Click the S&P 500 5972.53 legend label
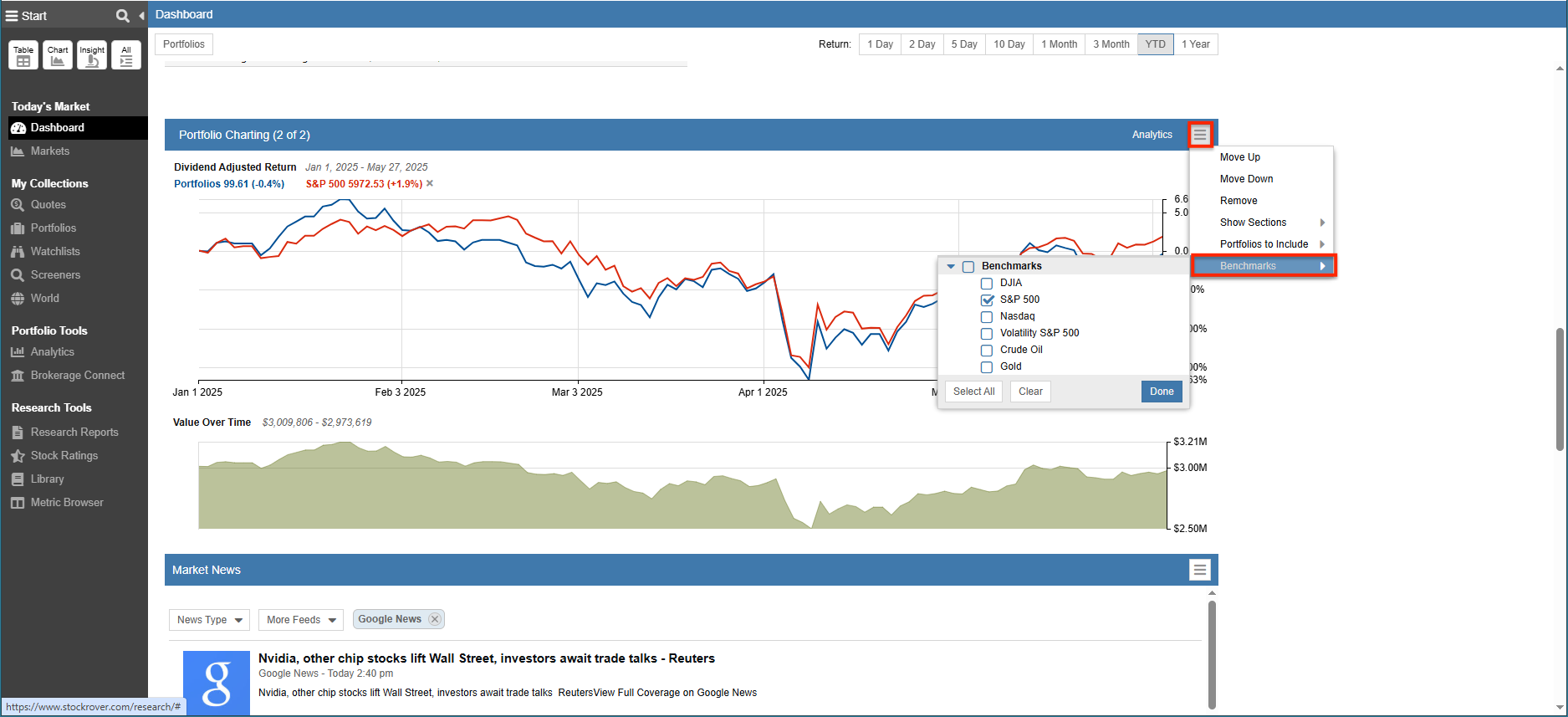Image resolution: width=1568 pixels, height=717 pixels. tap(364, 184)
